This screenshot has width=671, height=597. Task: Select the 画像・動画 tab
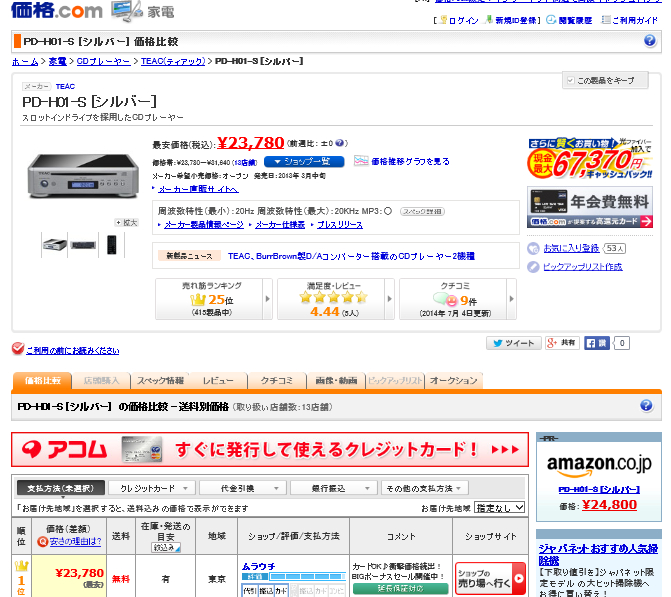336,381
